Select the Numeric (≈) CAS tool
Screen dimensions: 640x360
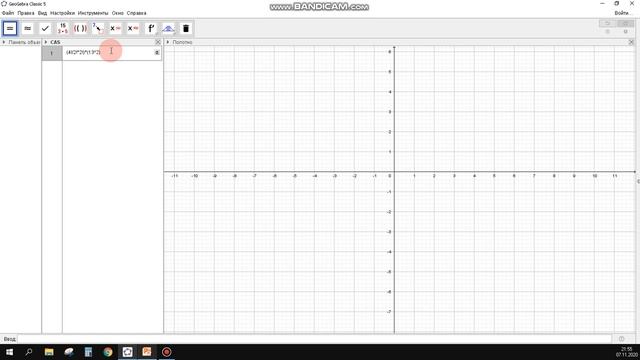tap(27, 29)
